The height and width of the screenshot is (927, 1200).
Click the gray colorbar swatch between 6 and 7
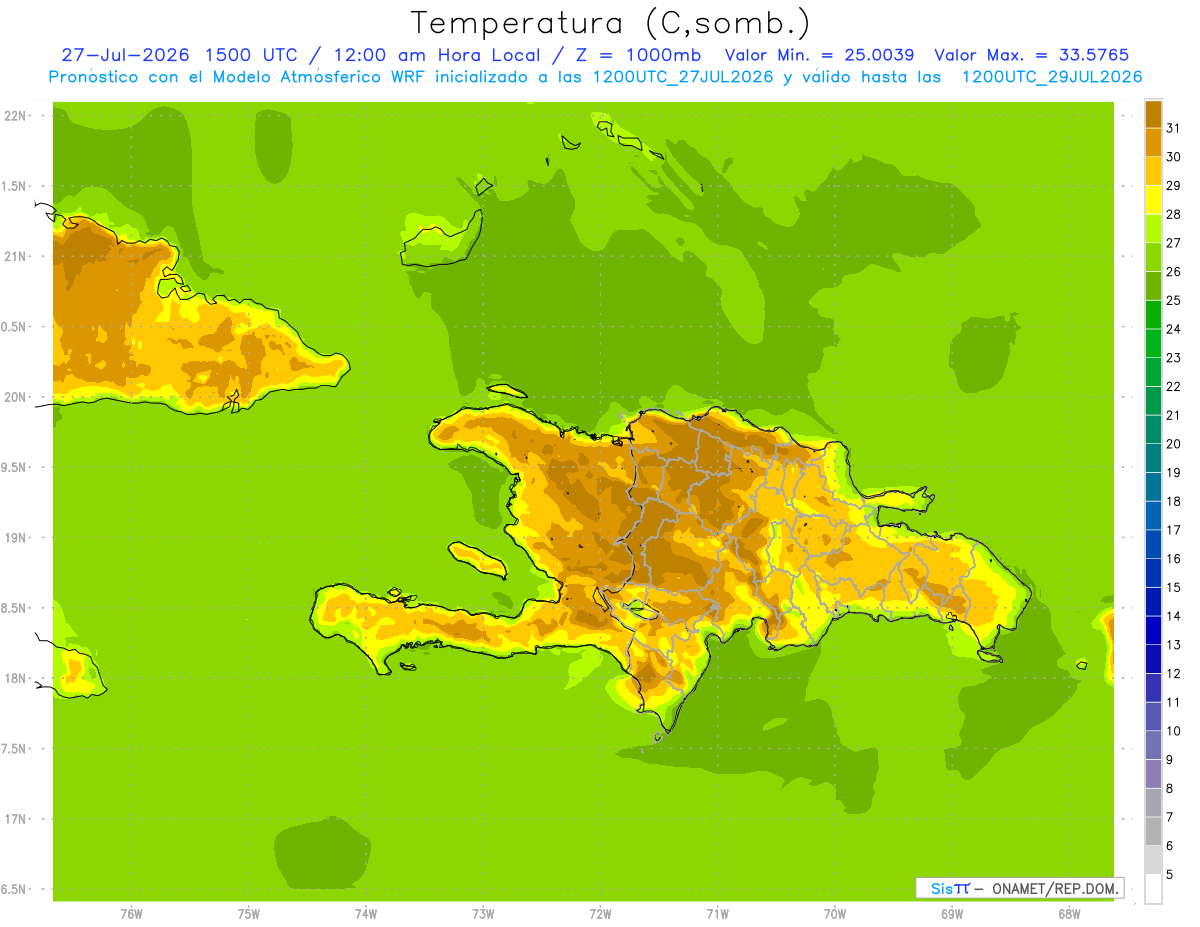[x=1153, y=831]
